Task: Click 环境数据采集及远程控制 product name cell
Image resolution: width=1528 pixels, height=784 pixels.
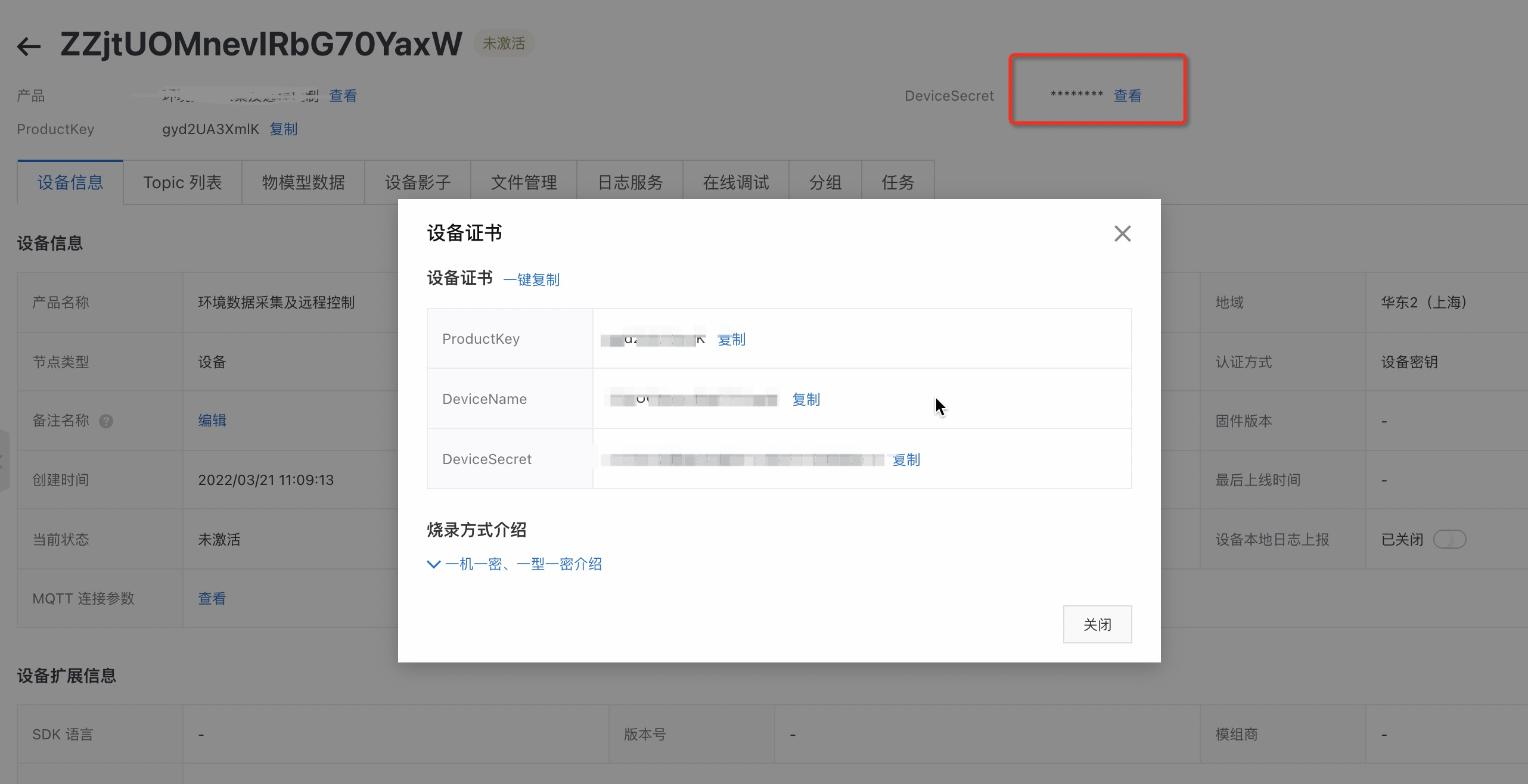Action: click(277, 303)
